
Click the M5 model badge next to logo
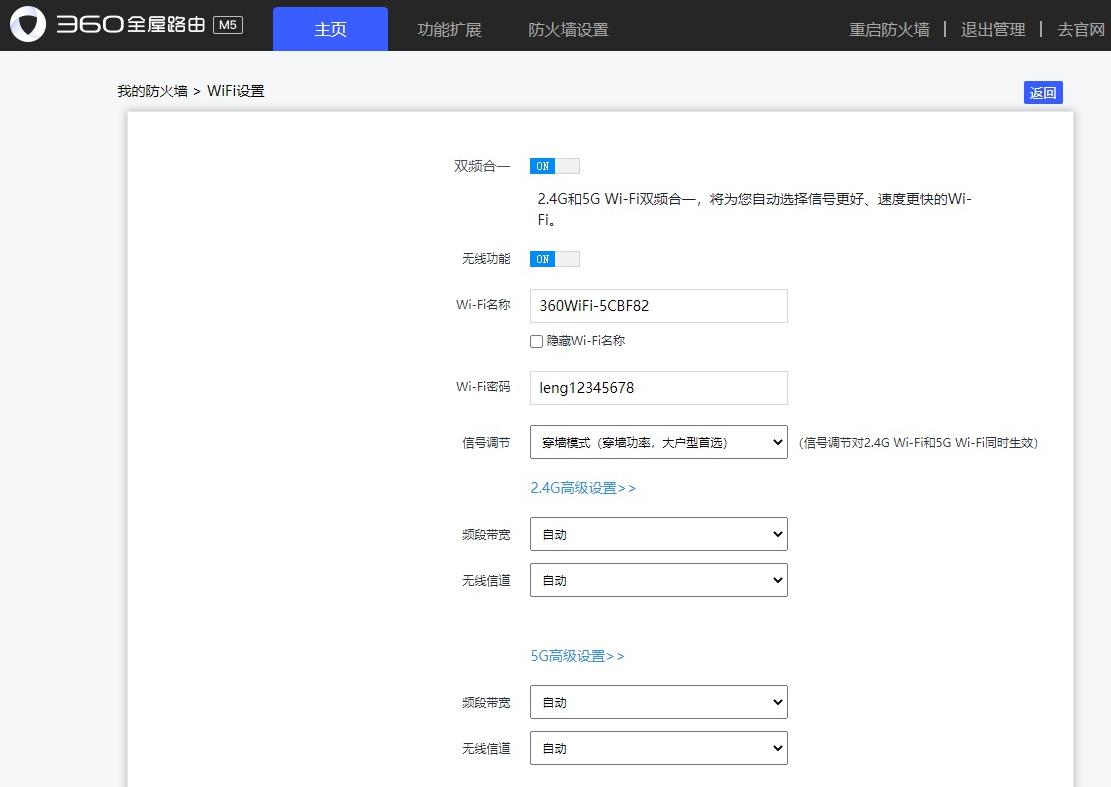coord(228,24)
